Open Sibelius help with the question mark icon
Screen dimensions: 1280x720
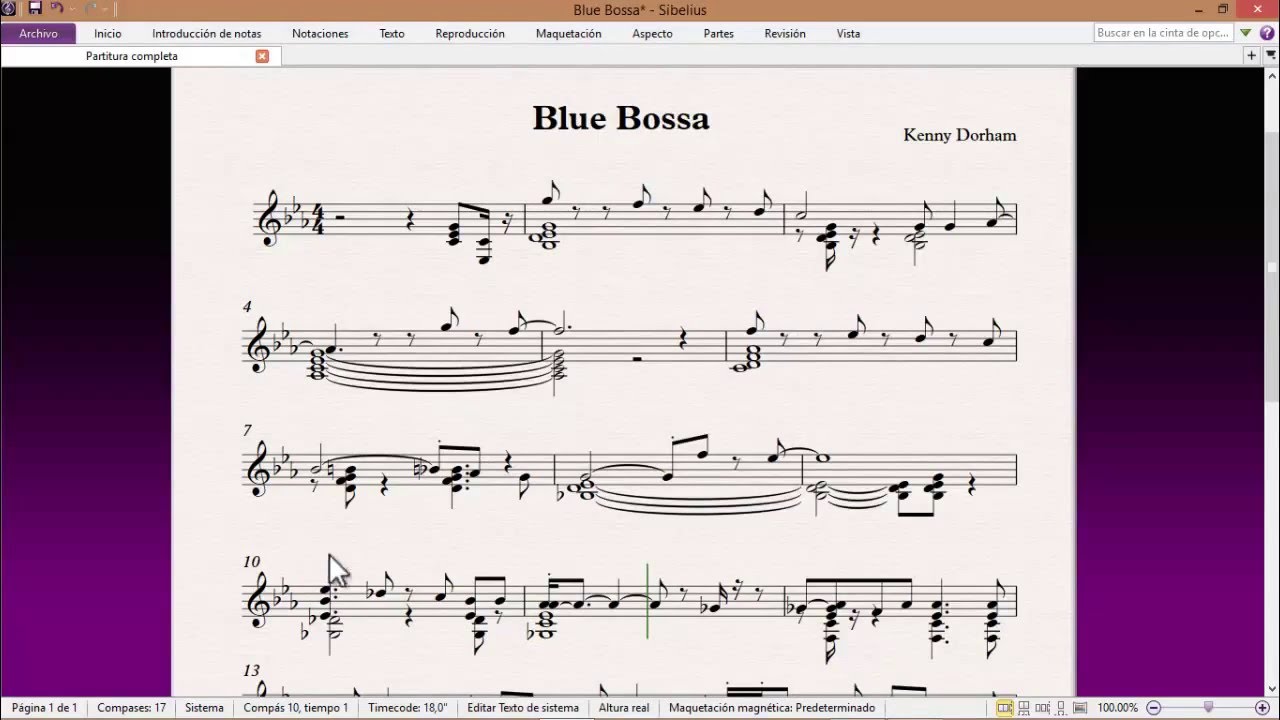(x=1267, y=33)
